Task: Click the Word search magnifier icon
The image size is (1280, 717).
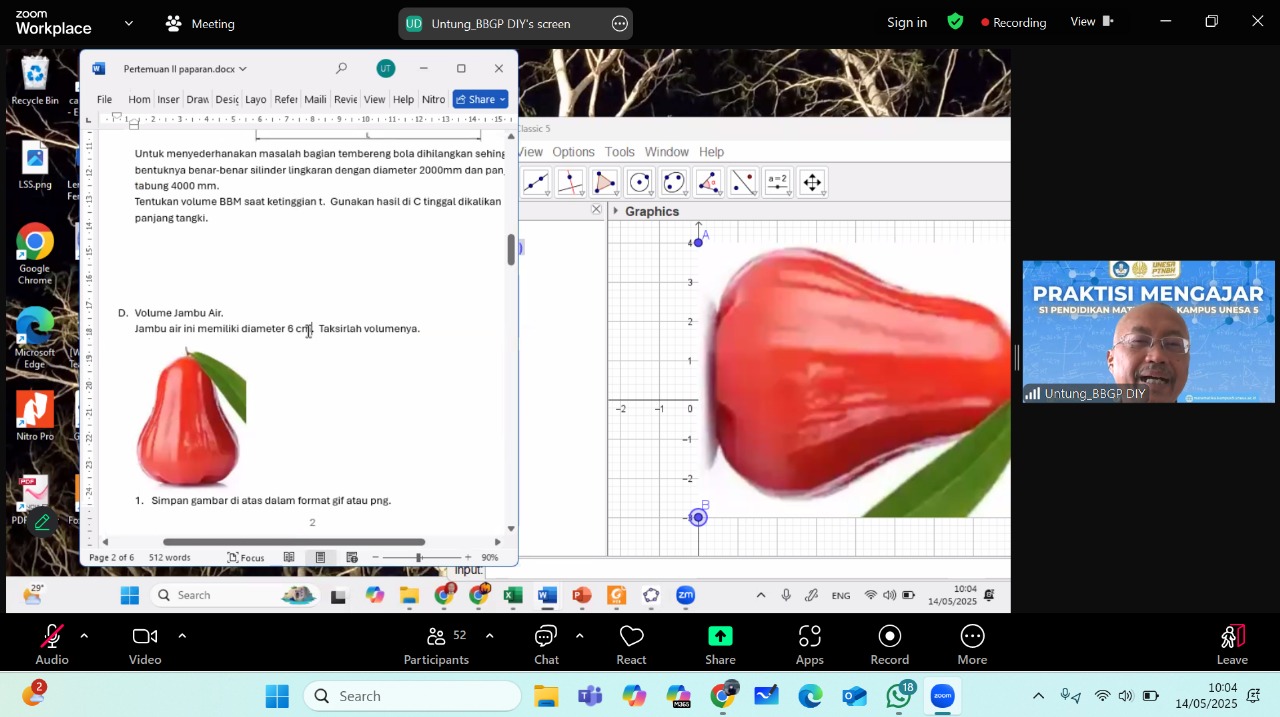Action: [x=341, y=68]
